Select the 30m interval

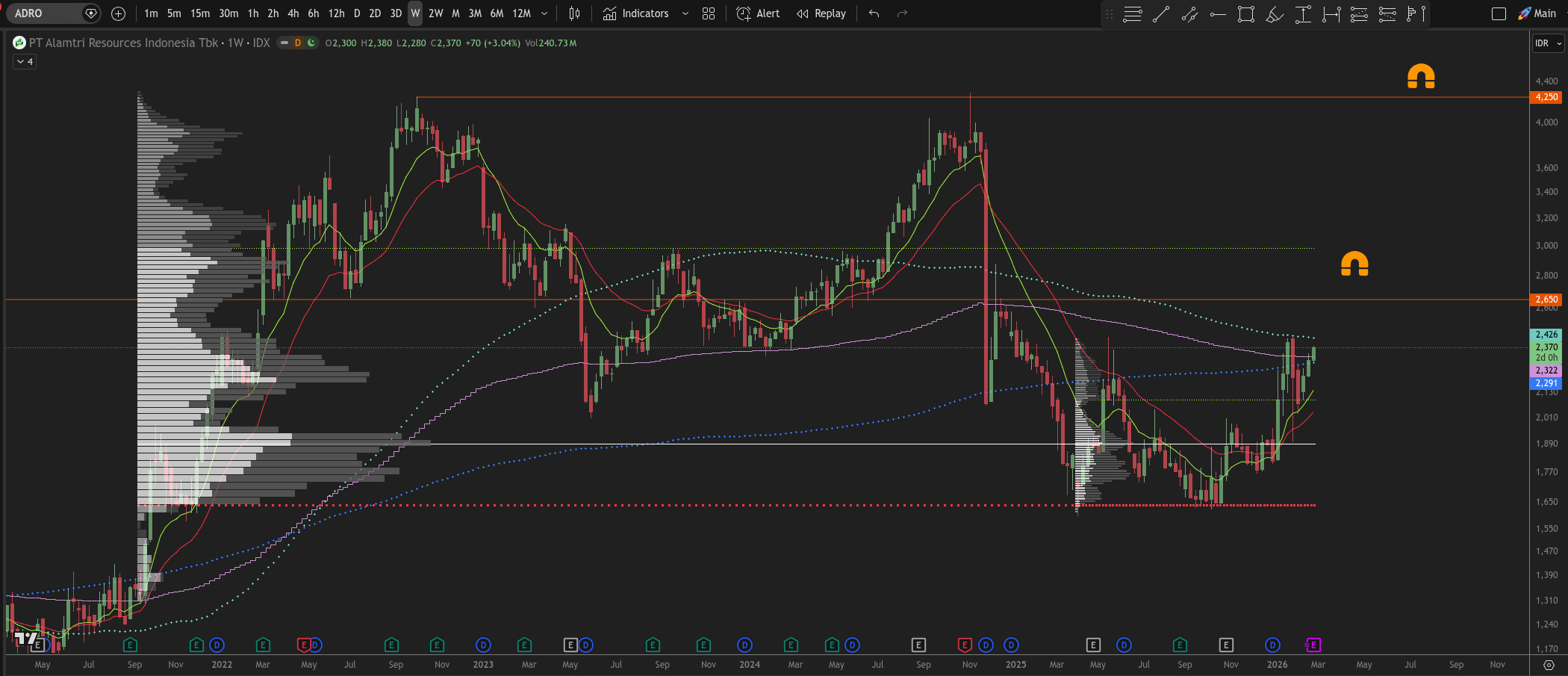click(x=228, y=13)
